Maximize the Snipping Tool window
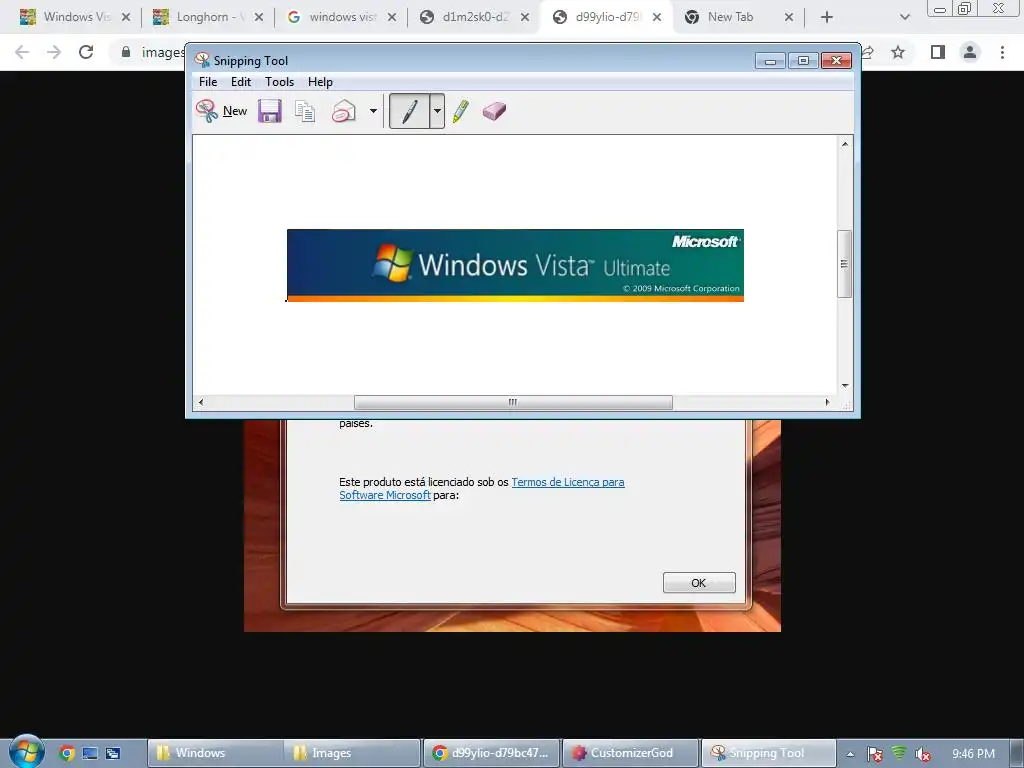Screen dimensions: 1024x768 [803, 61]
